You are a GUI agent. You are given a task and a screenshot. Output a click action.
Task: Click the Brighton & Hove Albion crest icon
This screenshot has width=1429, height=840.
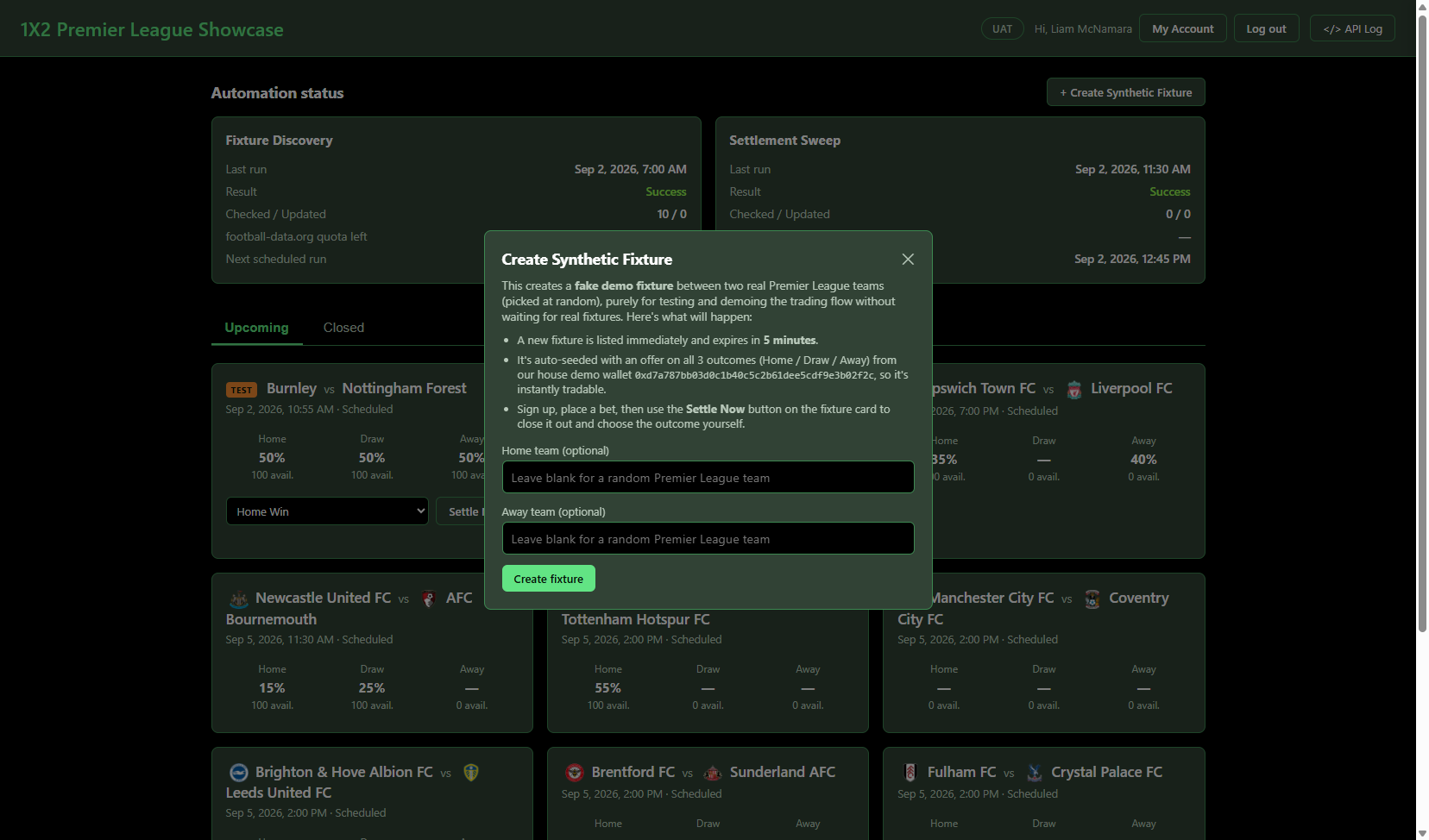(239, 773)
